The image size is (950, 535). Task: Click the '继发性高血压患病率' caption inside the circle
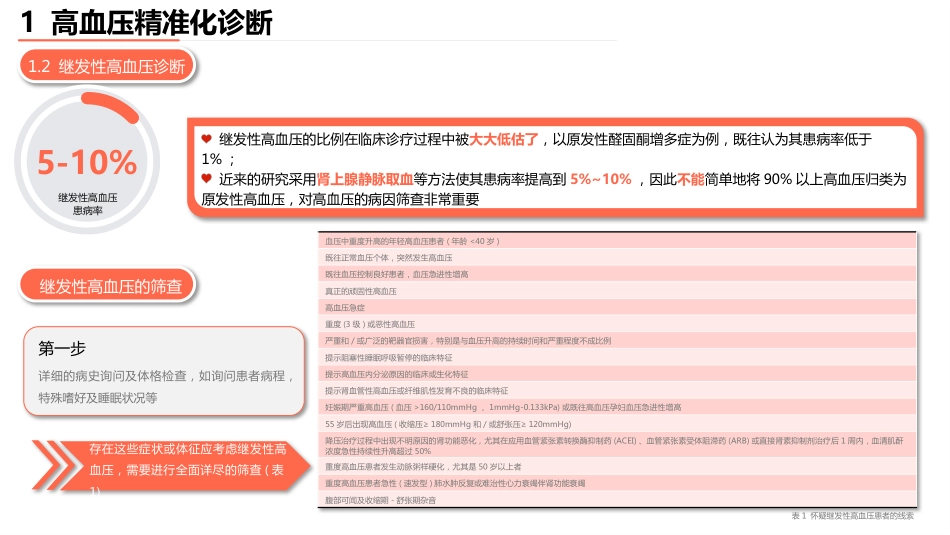[x=88, y=204]
